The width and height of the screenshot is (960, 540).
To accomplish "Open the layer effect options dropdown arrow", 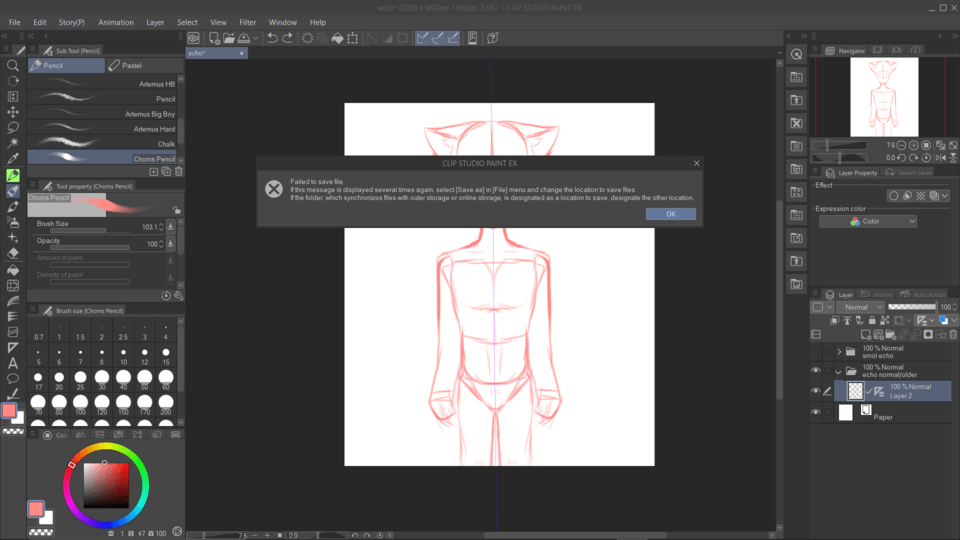I will click(x=945, y=196).
